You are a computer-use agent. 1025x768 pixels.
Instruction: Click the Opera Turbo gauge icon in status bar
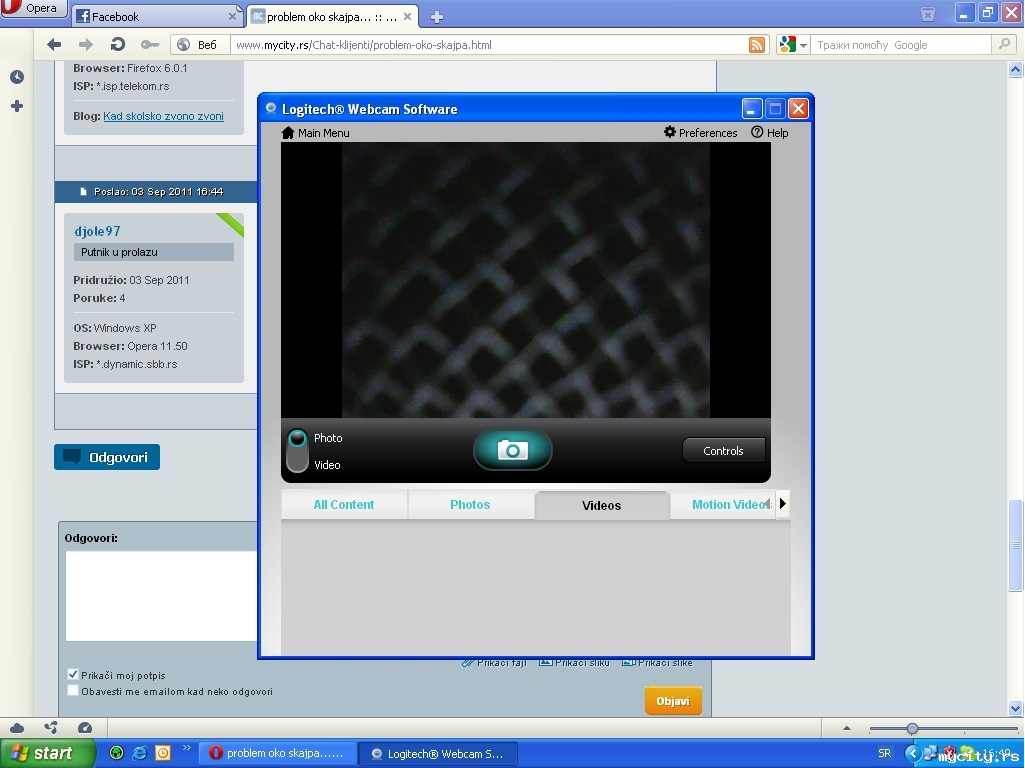pyautogui.click(x=85, y=727)
